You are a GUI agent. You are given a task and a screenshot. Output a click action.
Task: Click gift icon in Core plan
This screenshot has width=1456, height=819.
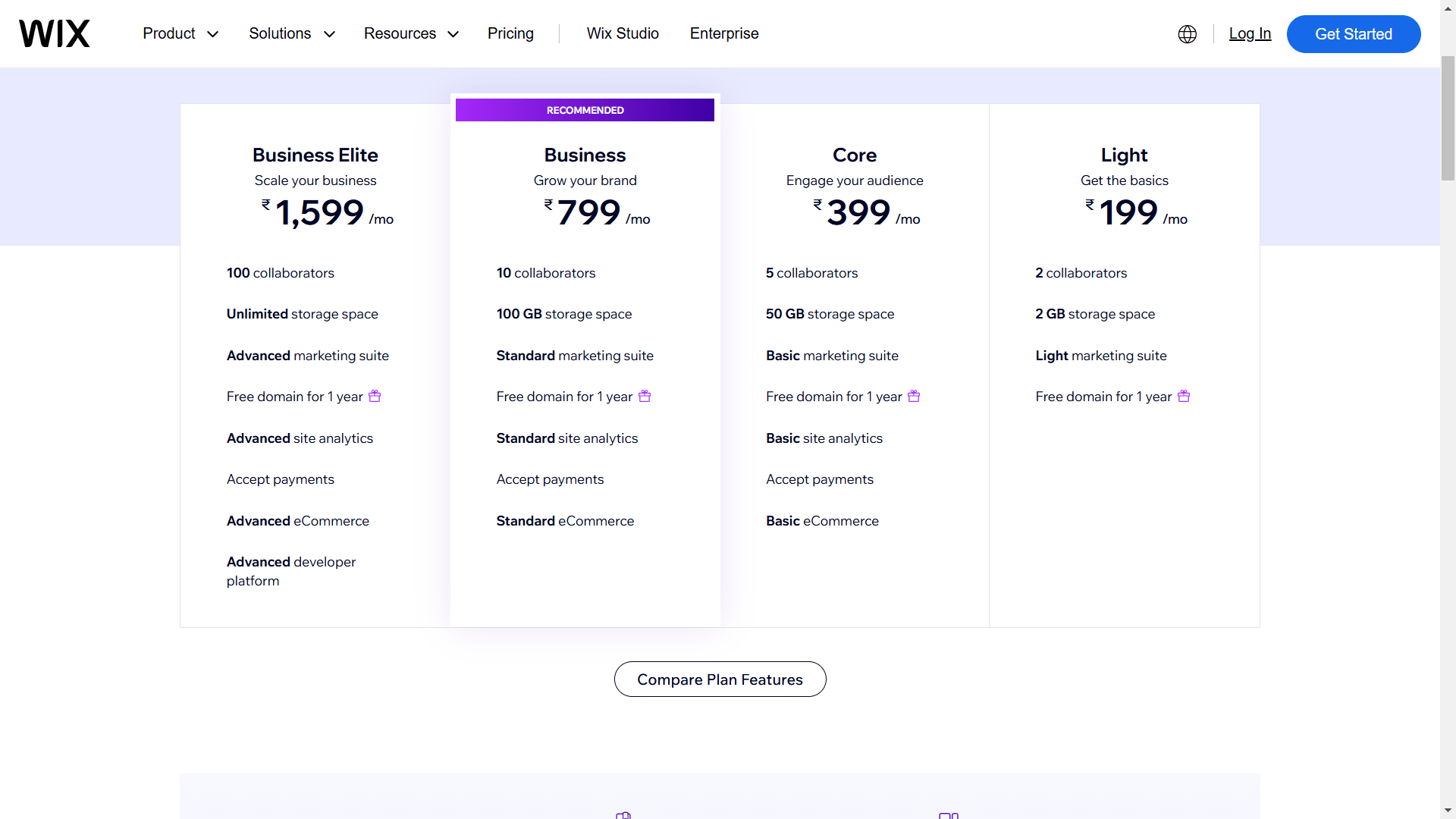coord(914,396)
